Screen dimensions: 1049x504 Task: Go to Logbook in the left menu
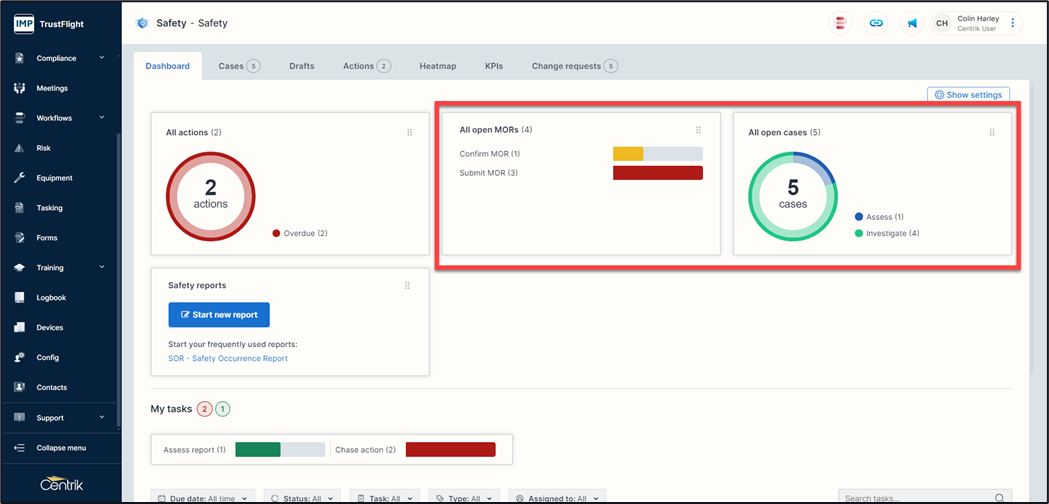click(51, 298)
